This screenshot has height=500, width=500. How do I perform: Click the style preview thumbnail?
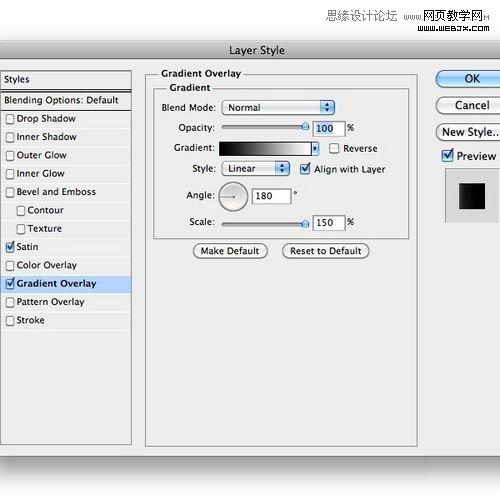point(472,196)
